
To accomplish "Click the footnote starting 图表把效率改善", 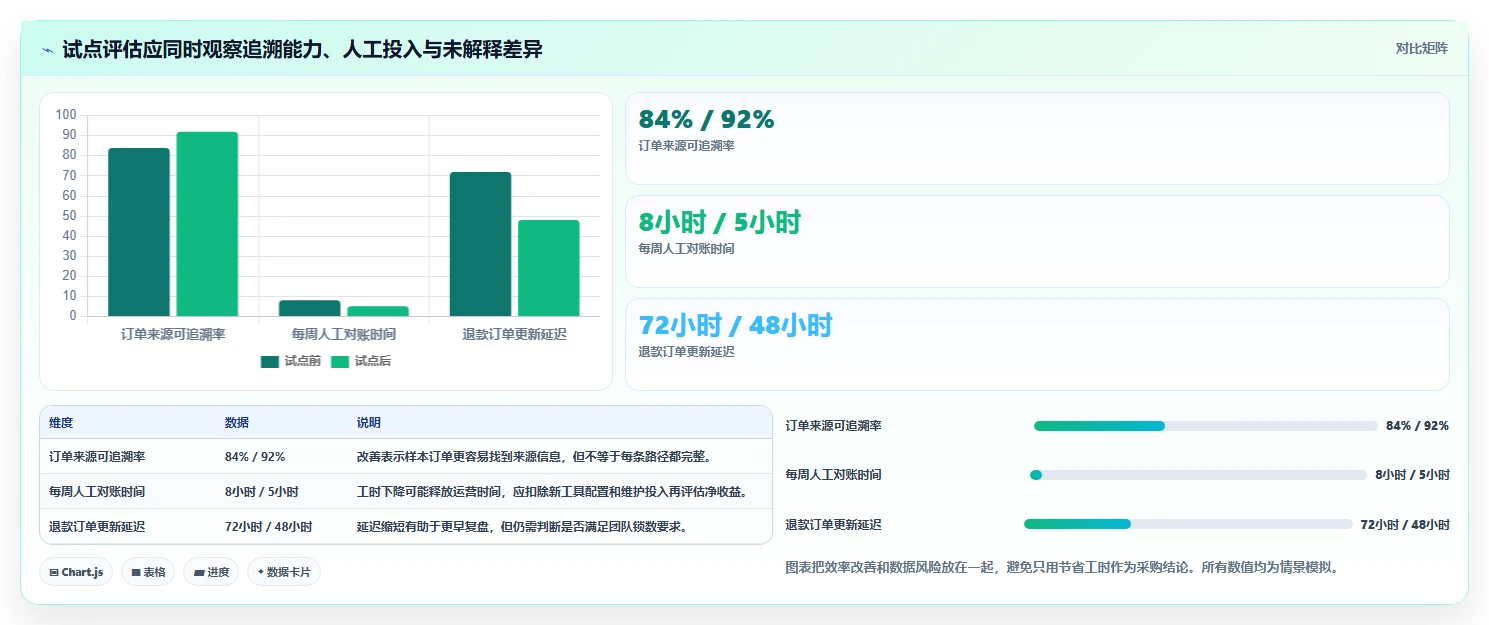I will (1062, 567).
